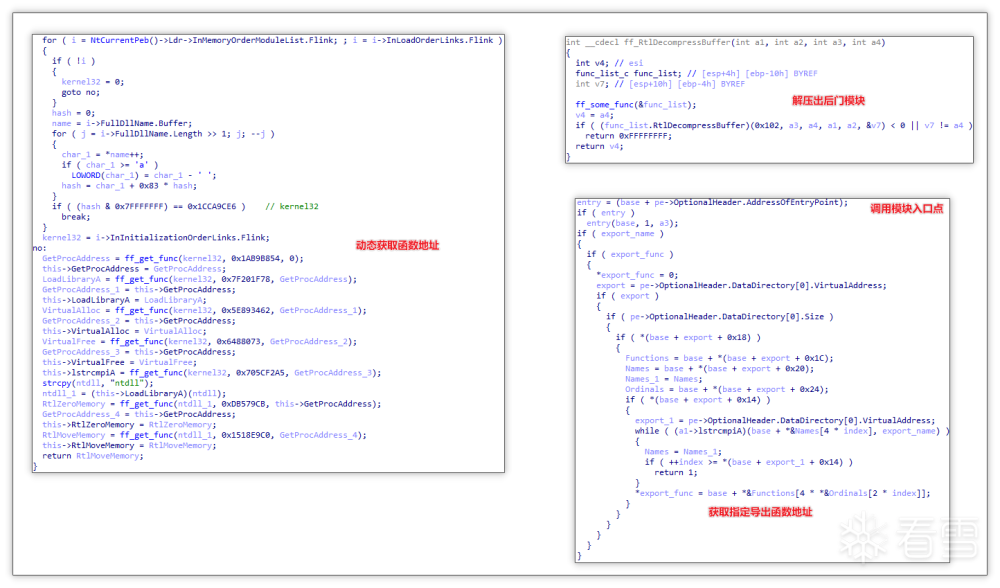
Task: Click 'hash = char_1 + 0x83 * hash;'
Action: click(x=129, y=186)
